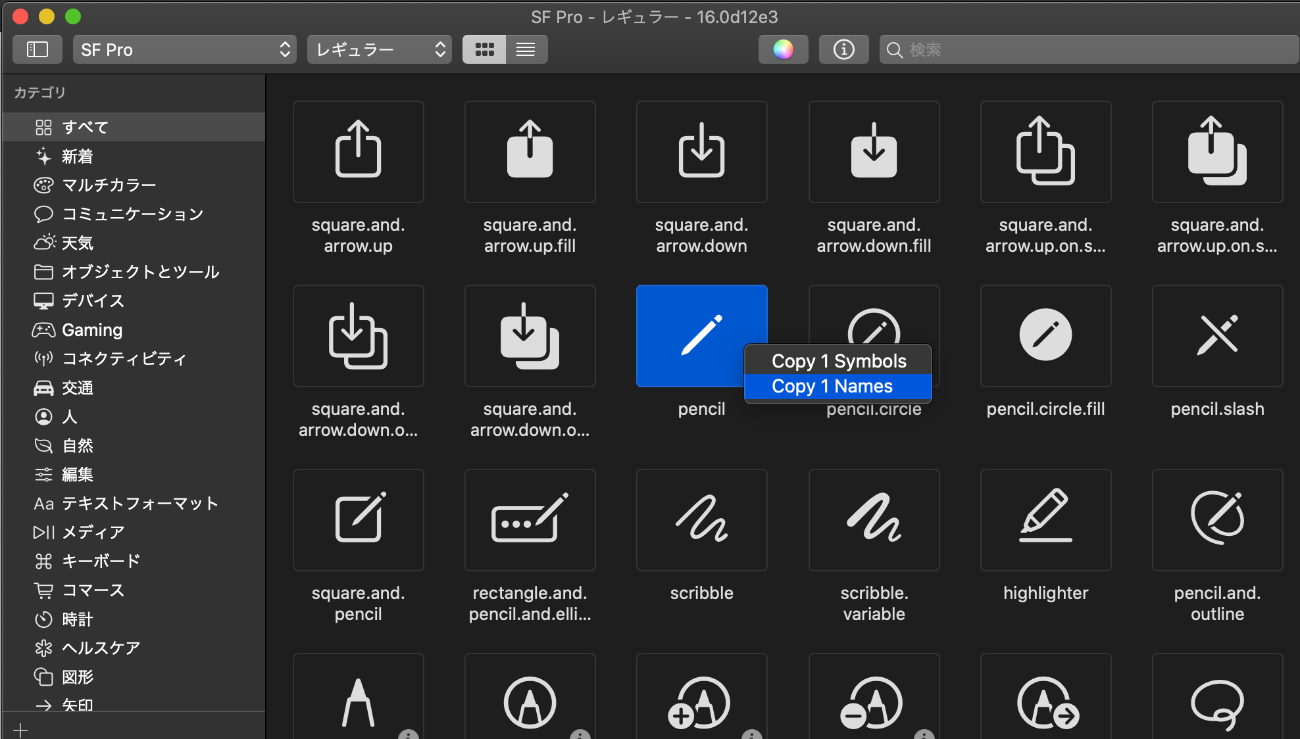Viewport: 1300px width, 739px height.
Task: Select the square.and.arrow.up symbol
Action: [358, 152]
